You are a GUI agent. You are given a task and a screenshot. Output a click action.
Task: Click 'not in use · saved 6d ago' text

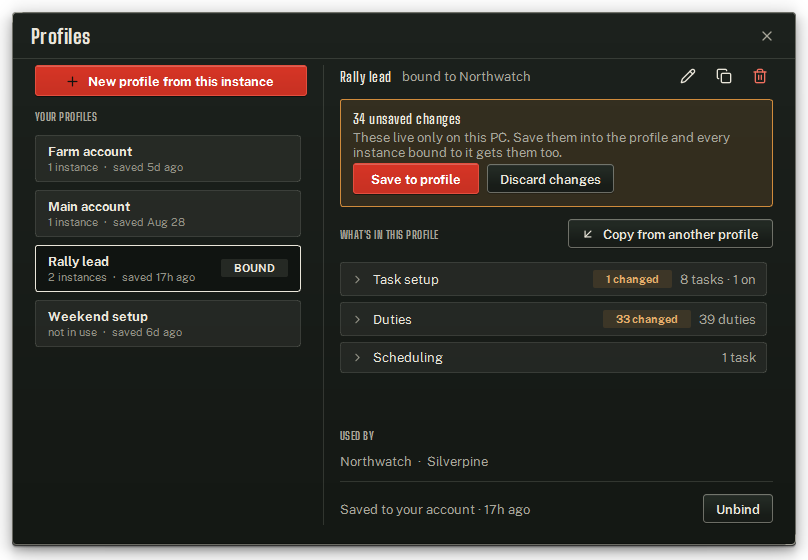(x=115, y=332)
